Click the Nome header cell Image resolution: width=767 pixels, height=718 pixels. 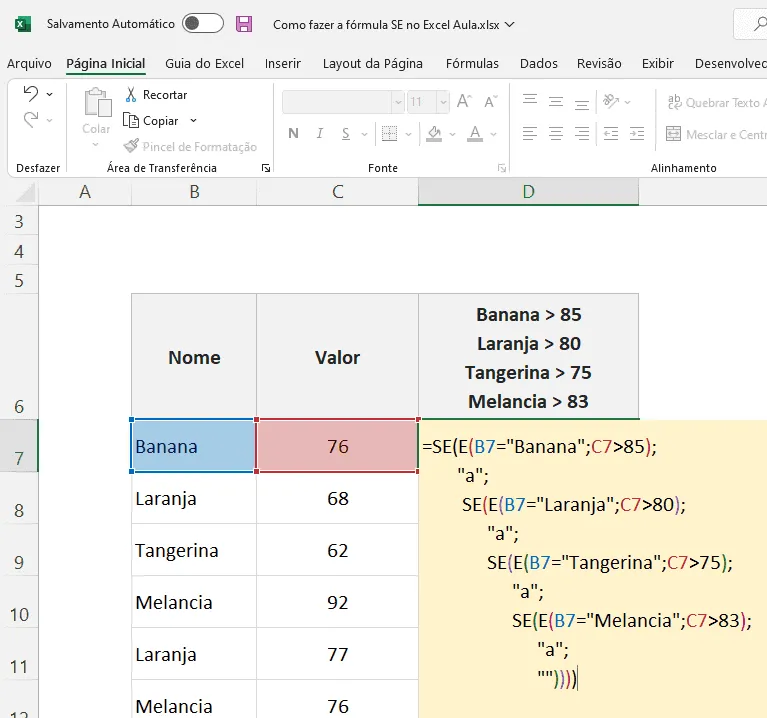194,357
